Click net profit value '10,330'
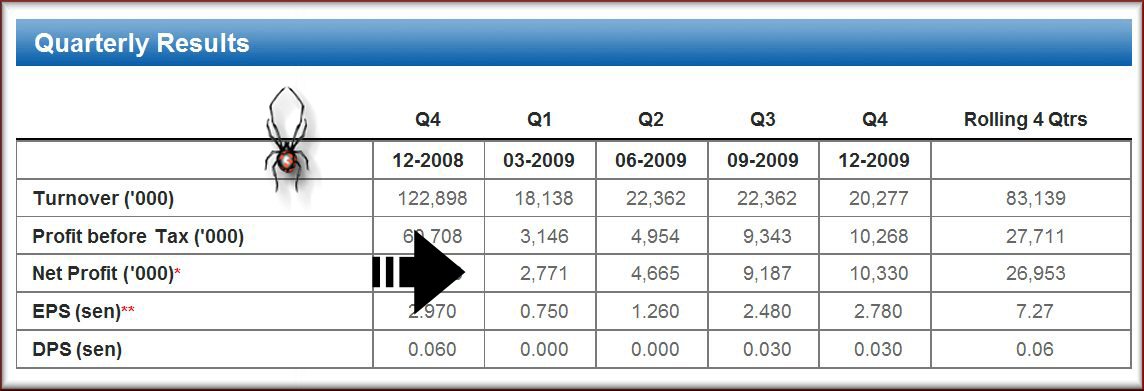 [878, 274]
